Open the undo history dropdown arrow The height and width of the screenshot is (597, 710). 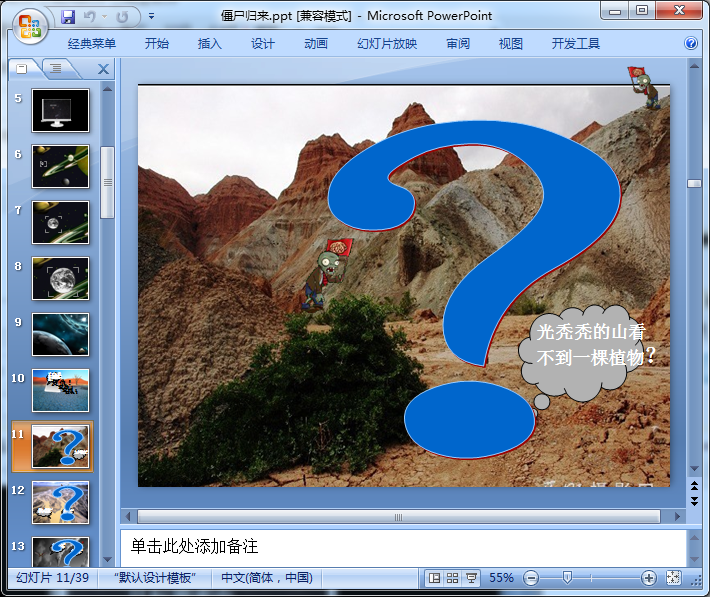pos(105,17)
